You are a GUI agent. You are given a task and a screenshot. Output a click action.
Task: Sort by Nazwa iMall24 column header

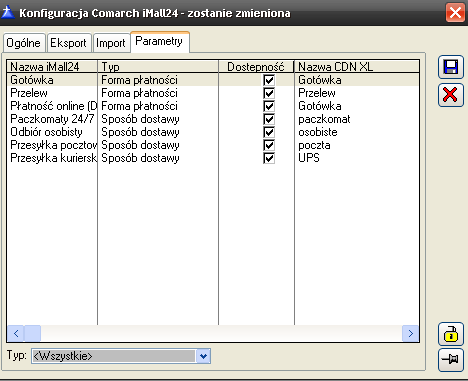click(x=52, y=67)
